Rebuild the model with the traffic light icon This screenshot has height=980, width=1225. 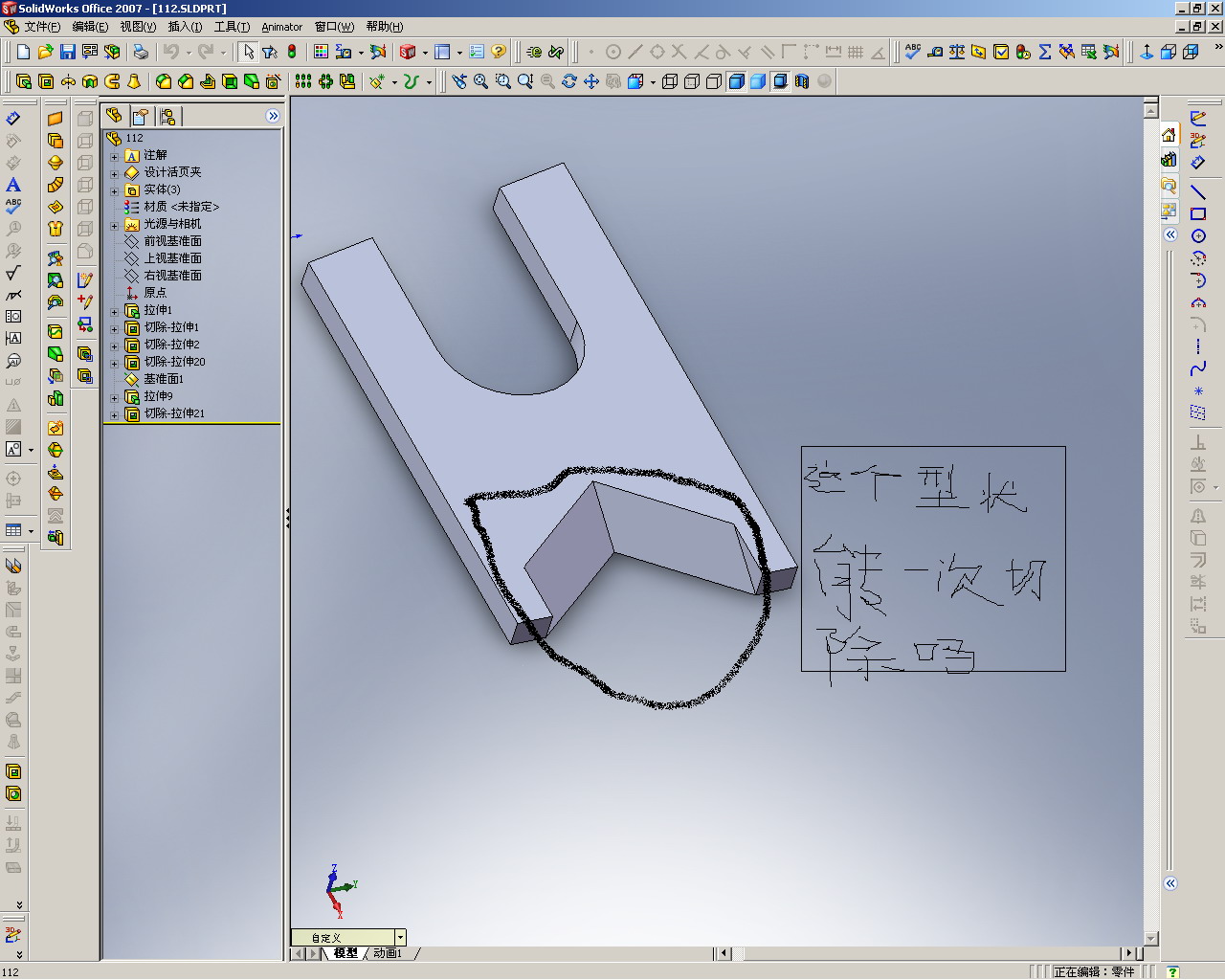click(x=292, y=52)
